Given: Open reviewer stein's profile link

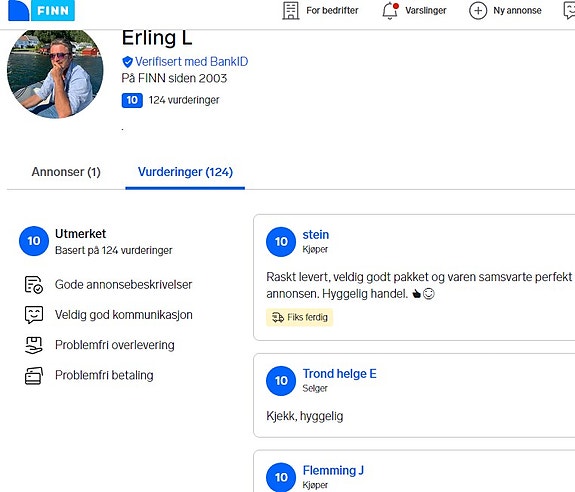Looking at the screenshot, I should click(316, 235).
